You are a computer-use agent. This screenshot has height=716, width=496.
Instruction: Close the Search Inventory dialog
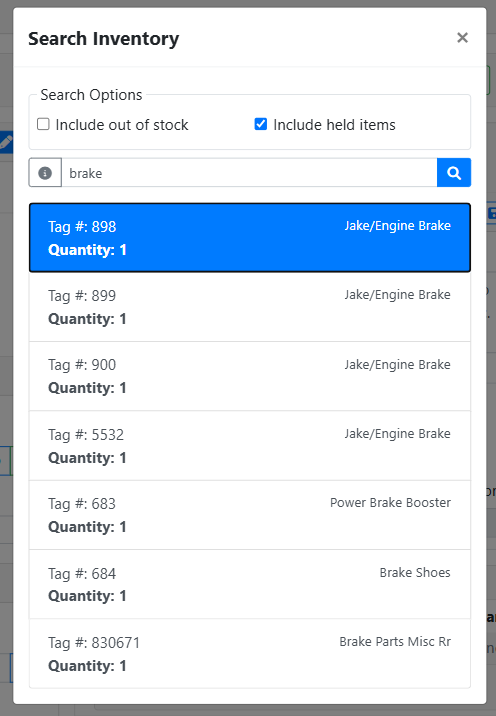click(462, 38)
